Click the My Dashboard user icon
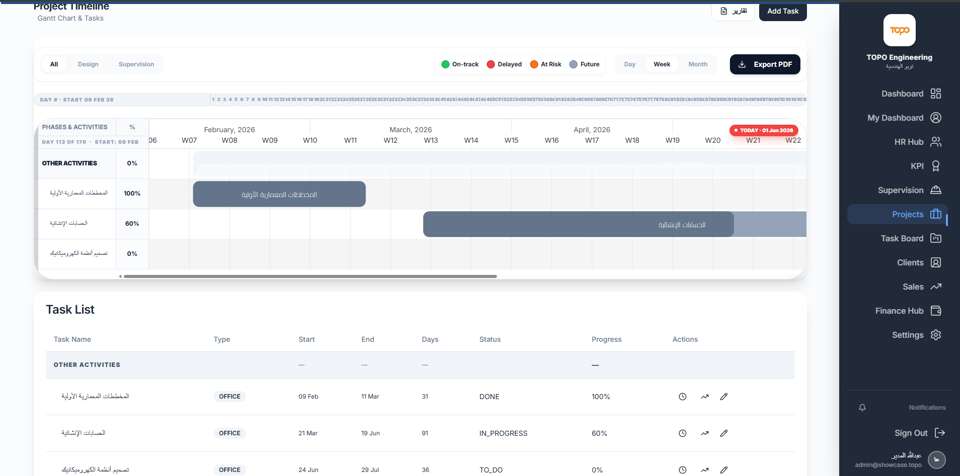Viewport: 960px width, 476px height. (x=935, y=118)
